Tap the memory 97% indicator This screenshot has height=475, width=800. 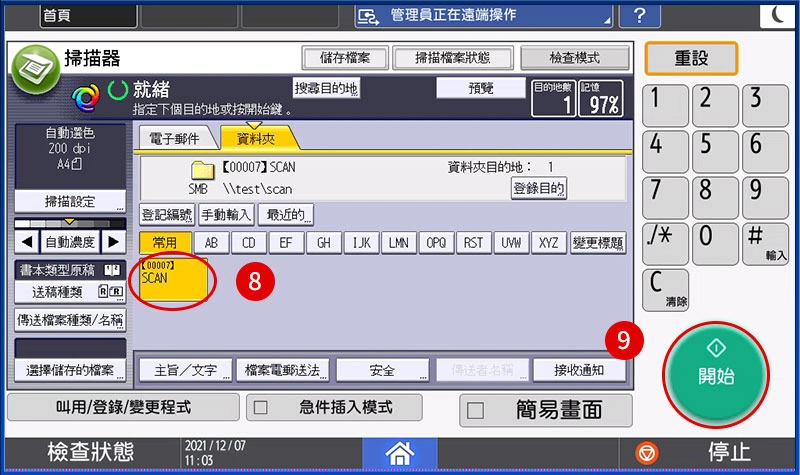point(601,98)
